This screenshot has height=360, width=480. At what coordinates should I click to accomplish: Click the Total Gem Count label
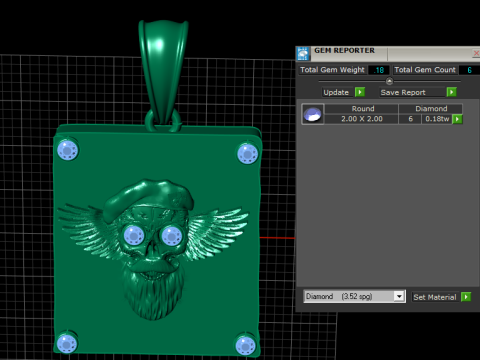[425, 70]
